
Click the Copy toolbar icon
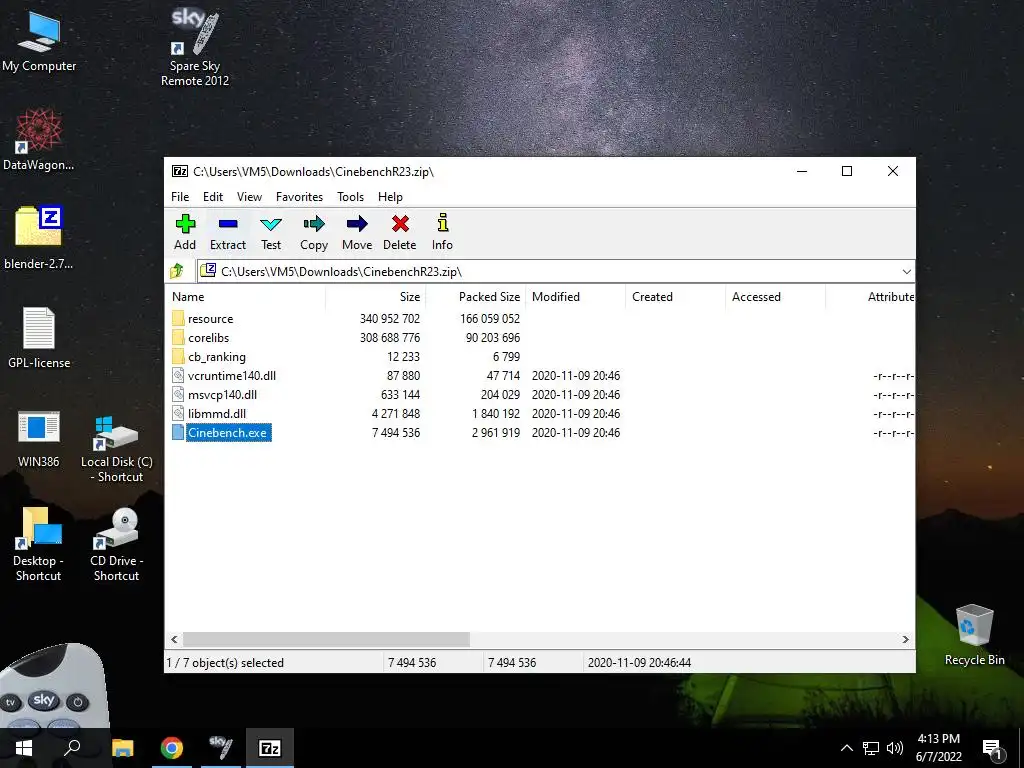click(x=313, y=232)
